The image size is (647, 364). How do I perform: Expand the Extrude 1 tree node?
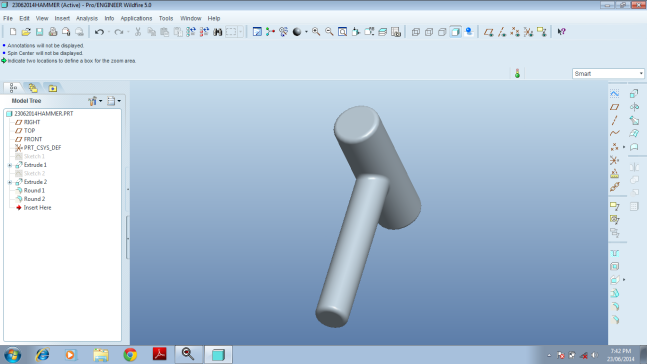[10, 165]
